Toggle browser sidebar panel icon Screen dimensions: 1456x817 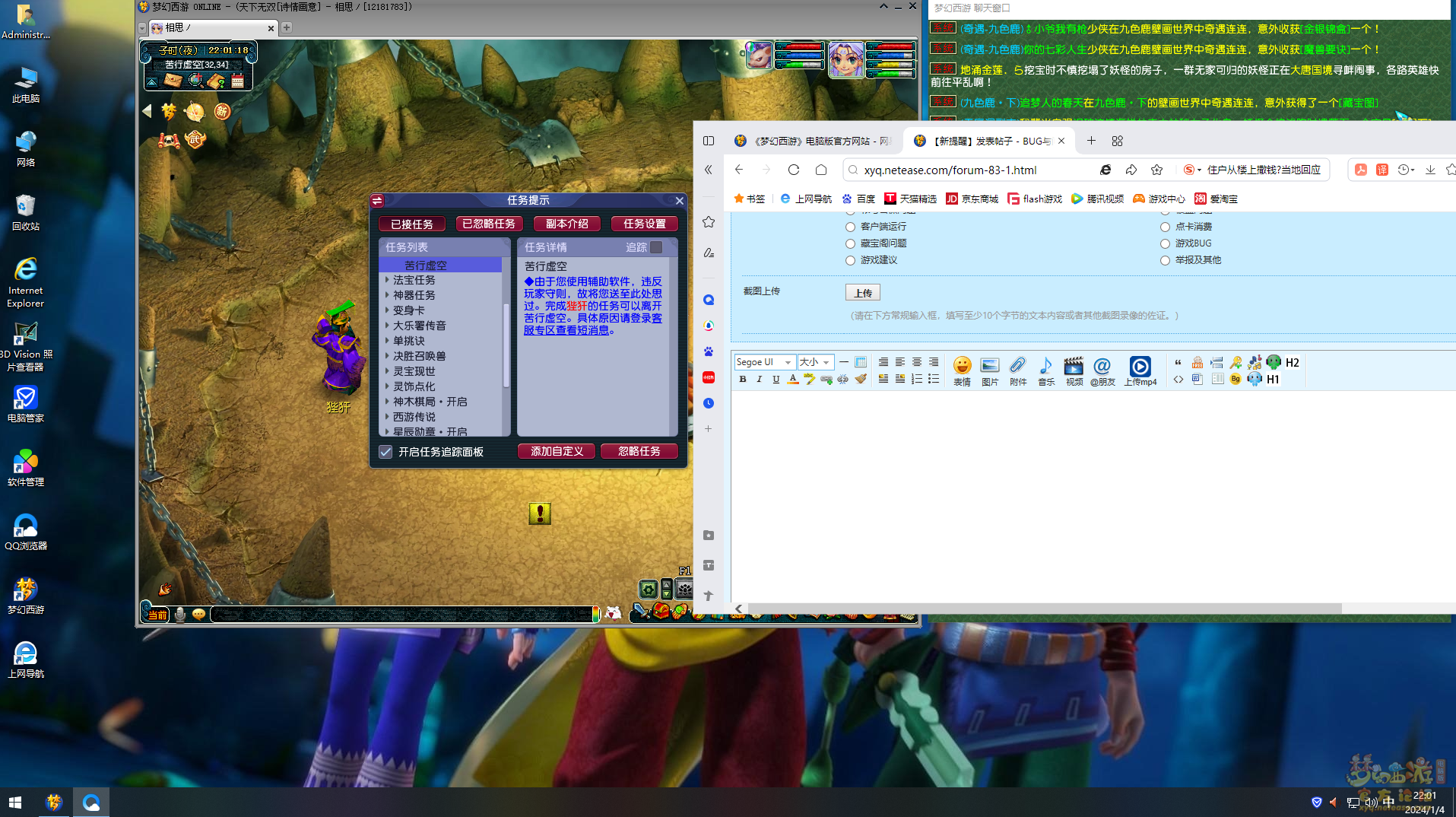(709, 141)
